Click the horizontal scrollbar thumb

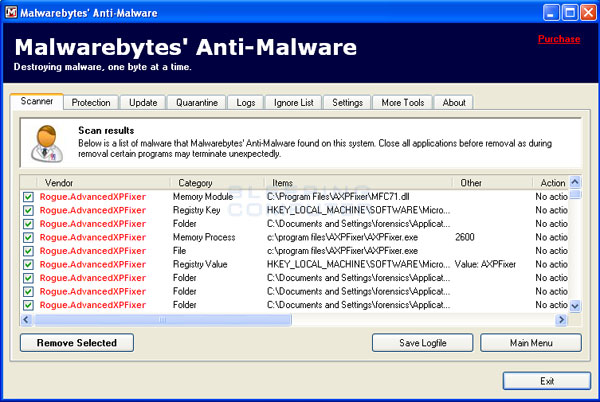click(x=163, y=319)
